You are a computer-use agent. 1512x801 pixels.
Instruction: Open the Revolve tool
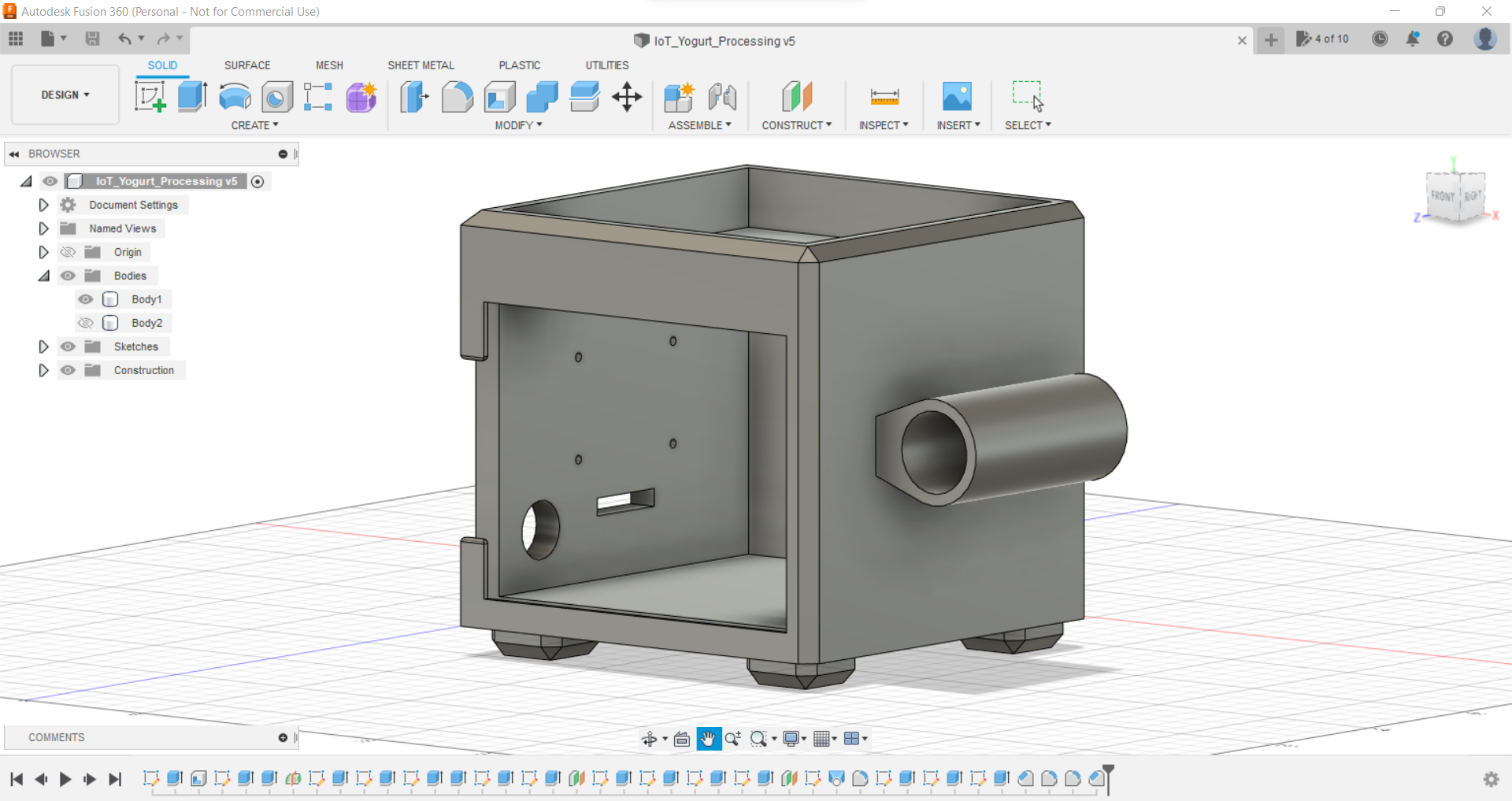click(x=234, y=96)
